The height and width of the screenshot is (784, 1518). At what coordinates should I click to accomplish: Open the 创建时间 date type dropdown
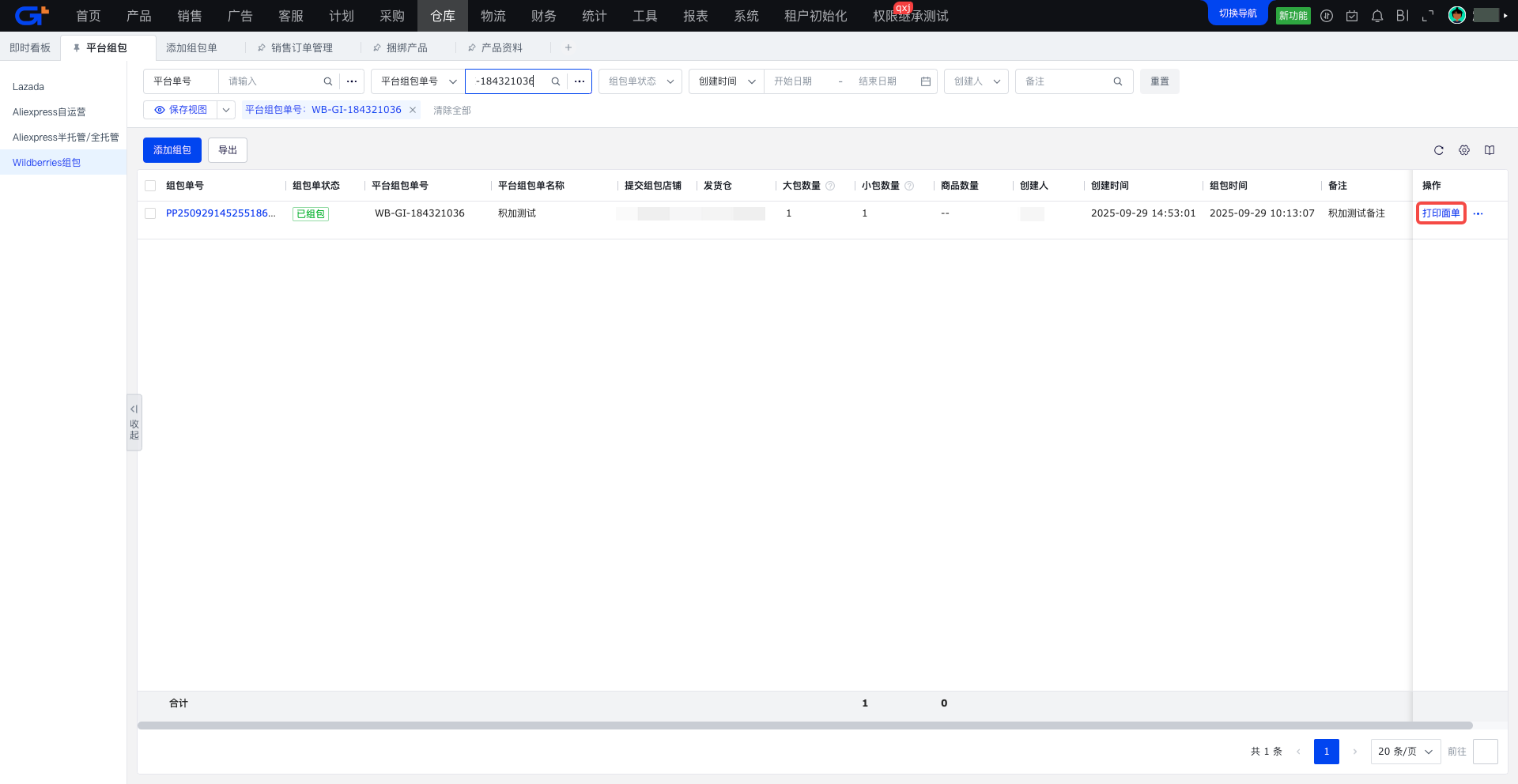coord(727,81)
